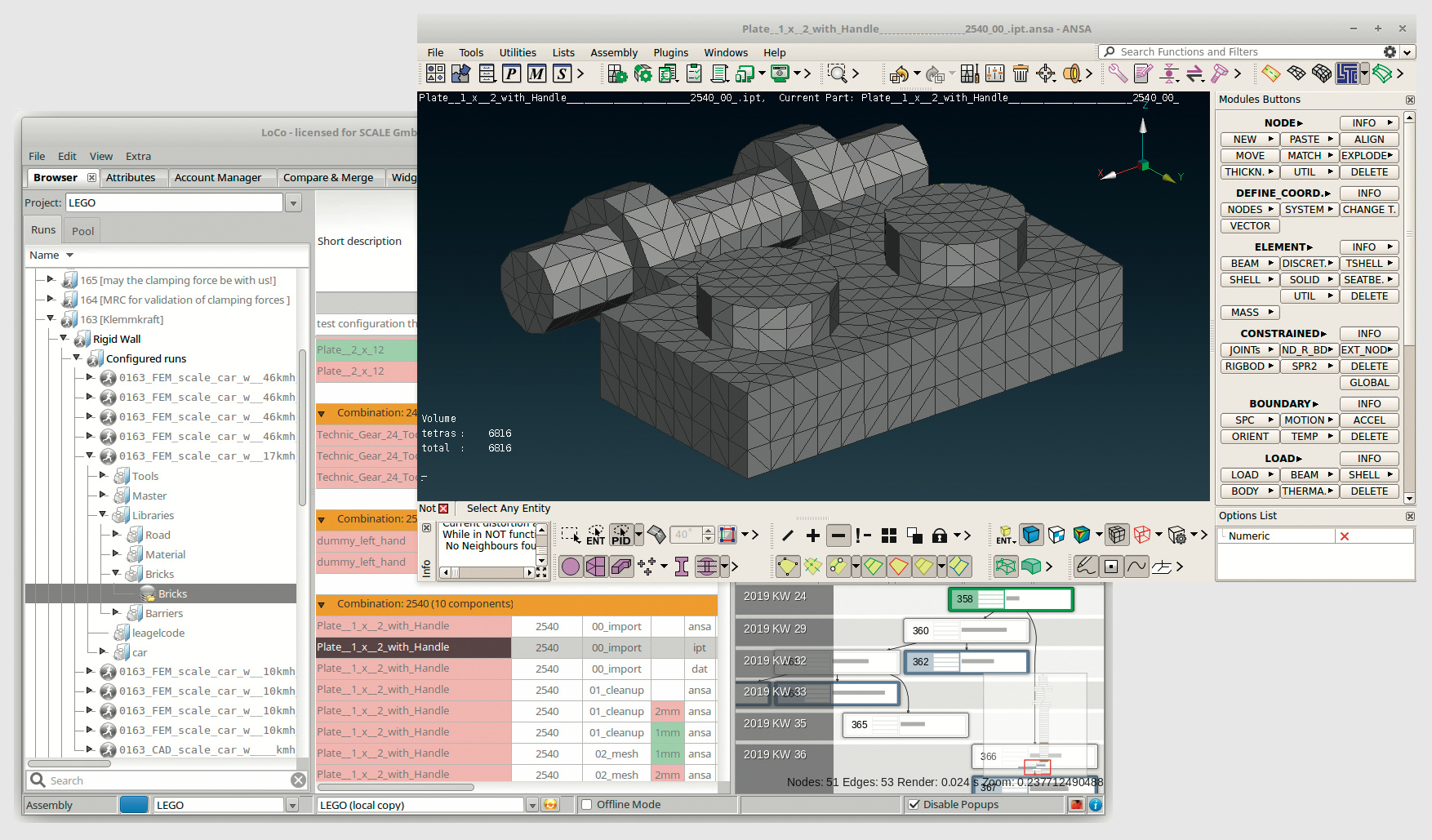Switch to the Compare & Merge tab

327,178
